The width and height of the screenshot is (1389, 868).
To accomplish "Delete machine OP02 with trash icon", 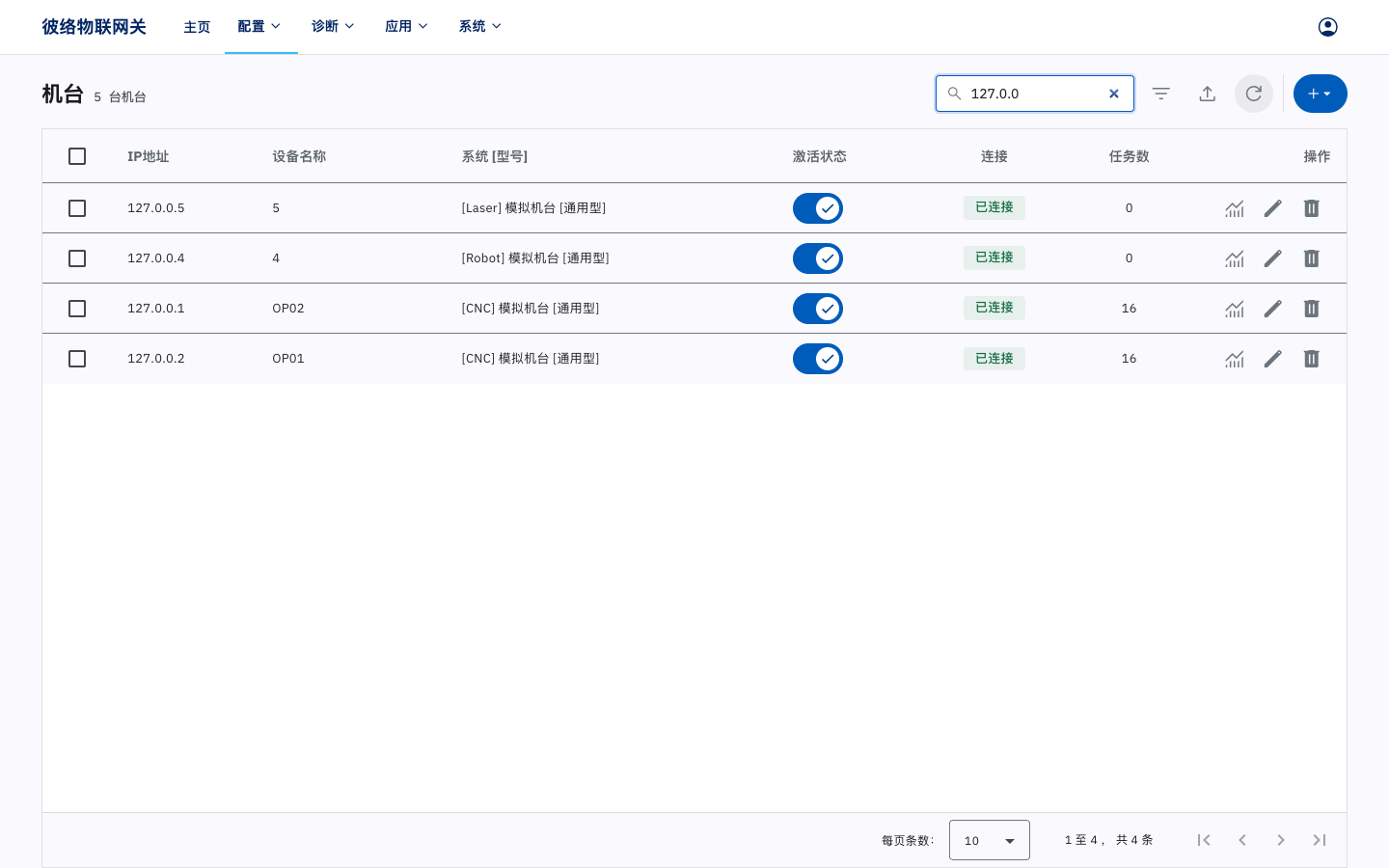I will [1312, 309].
